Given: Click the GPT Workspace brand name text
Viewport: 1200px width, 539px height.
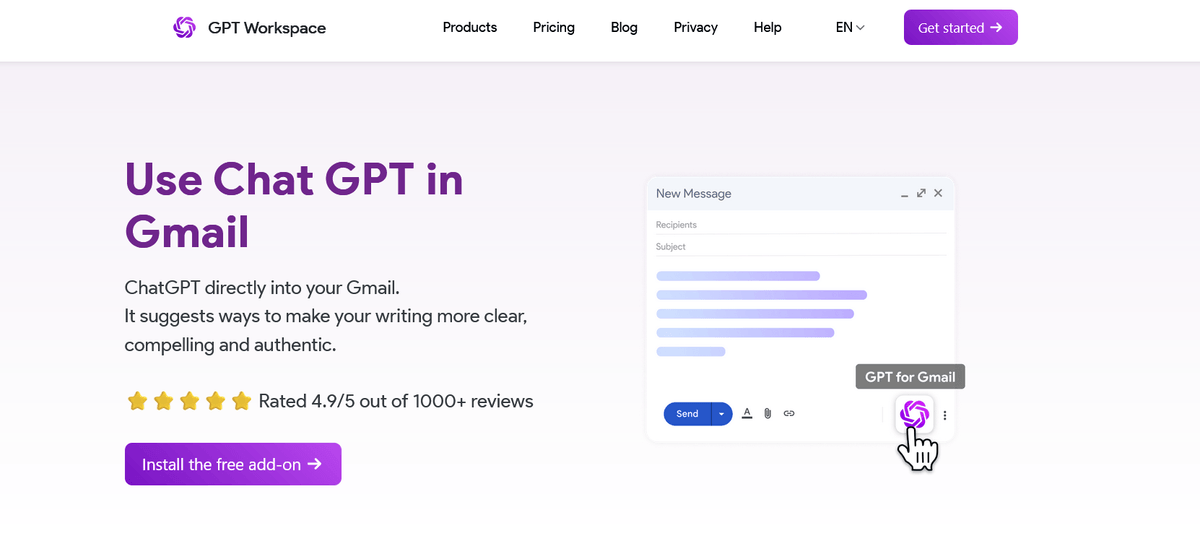Looking at the screenshot, I should click(x=267, y=28).
